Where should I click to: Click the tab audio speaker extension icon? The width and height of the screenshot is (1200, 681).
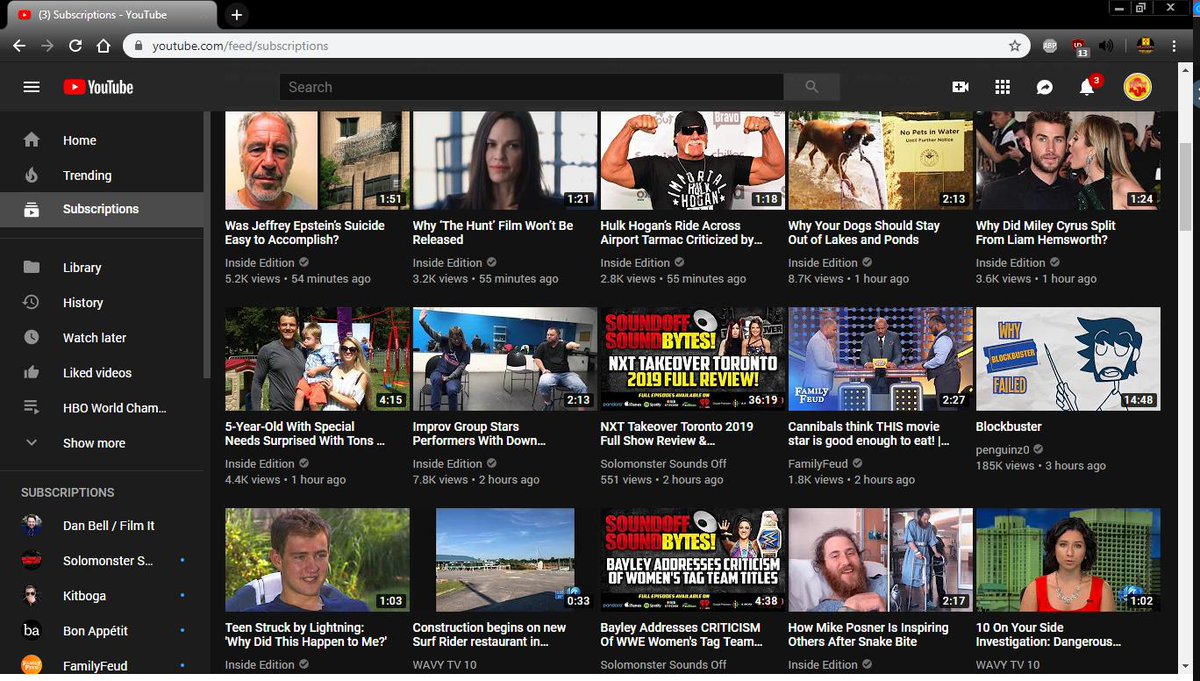point(1106,46)
